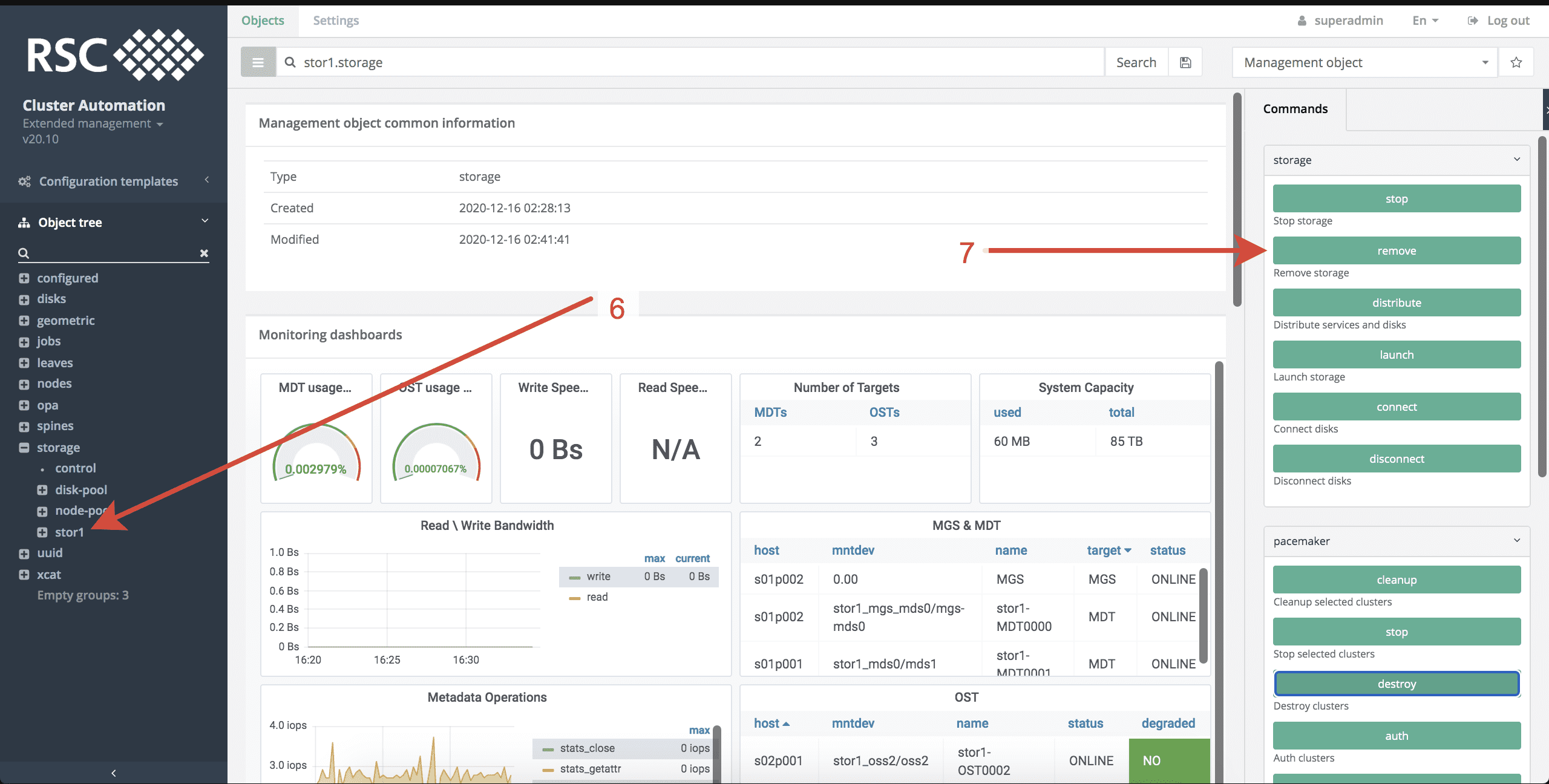Click the Log out icon

coord(1473,21)
